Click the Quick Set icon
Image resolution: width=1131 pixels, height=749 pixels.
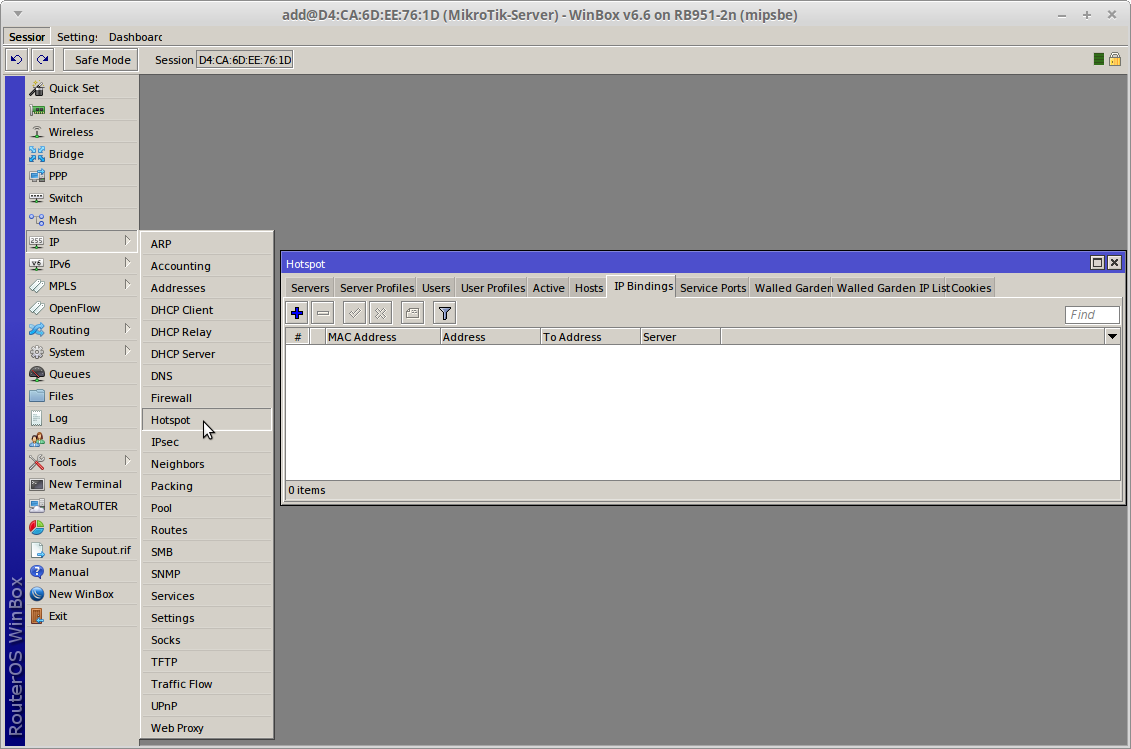coord(37,88)
